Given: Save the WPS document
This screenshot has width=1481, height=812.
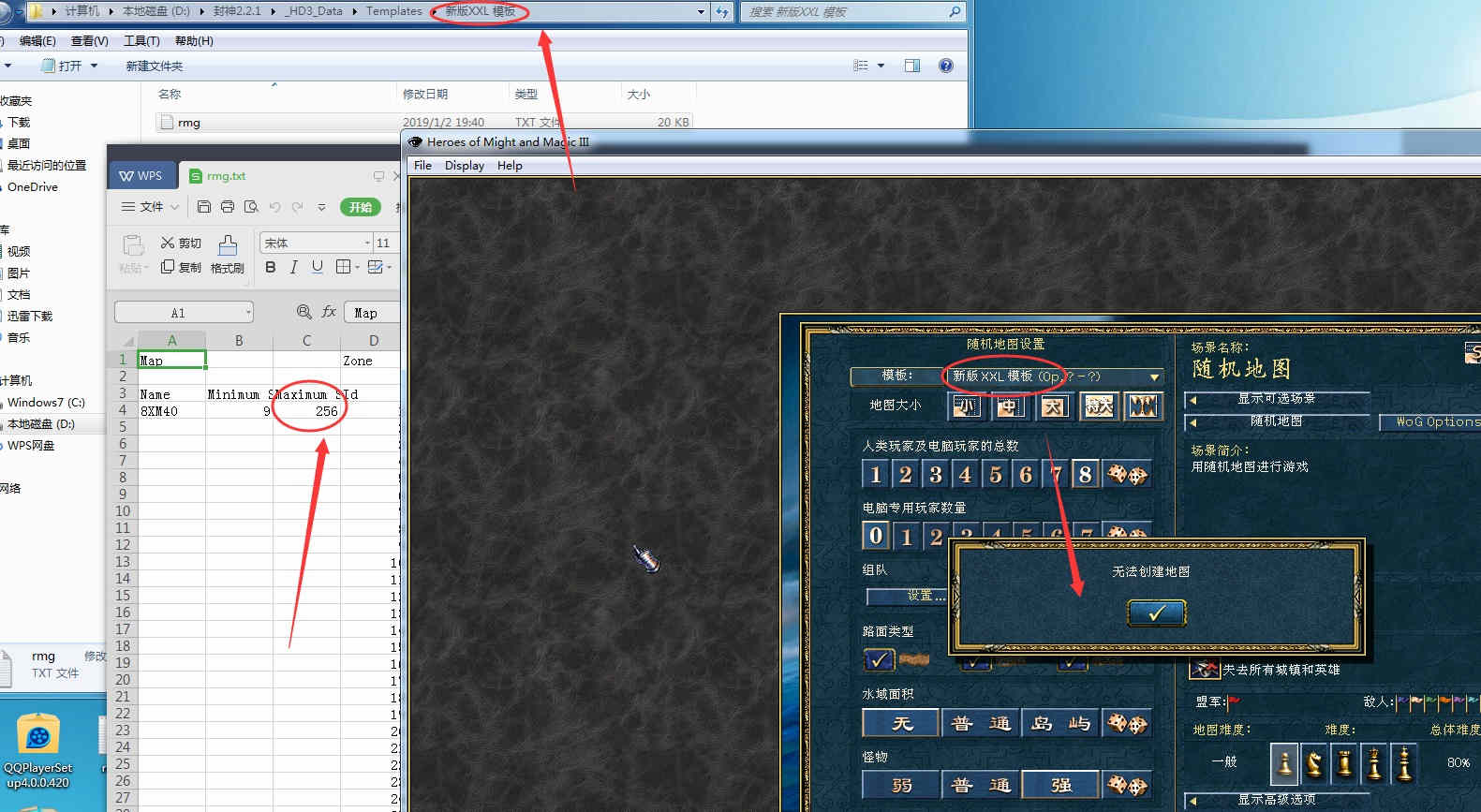Looking at the screenshot, I should coord(204,207).
